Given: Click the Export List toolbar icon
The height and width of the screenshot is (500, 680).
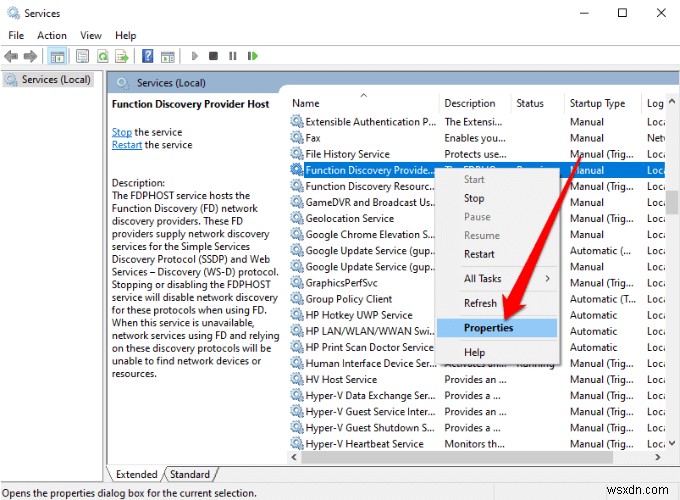Looking at the screenshot, I should coord(122,56).
